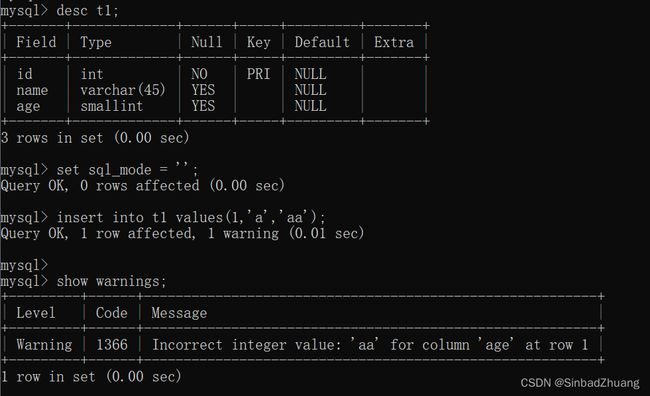Click the Message column header
The width and height of the screenshot is (650, 396).
click(179, 313)
